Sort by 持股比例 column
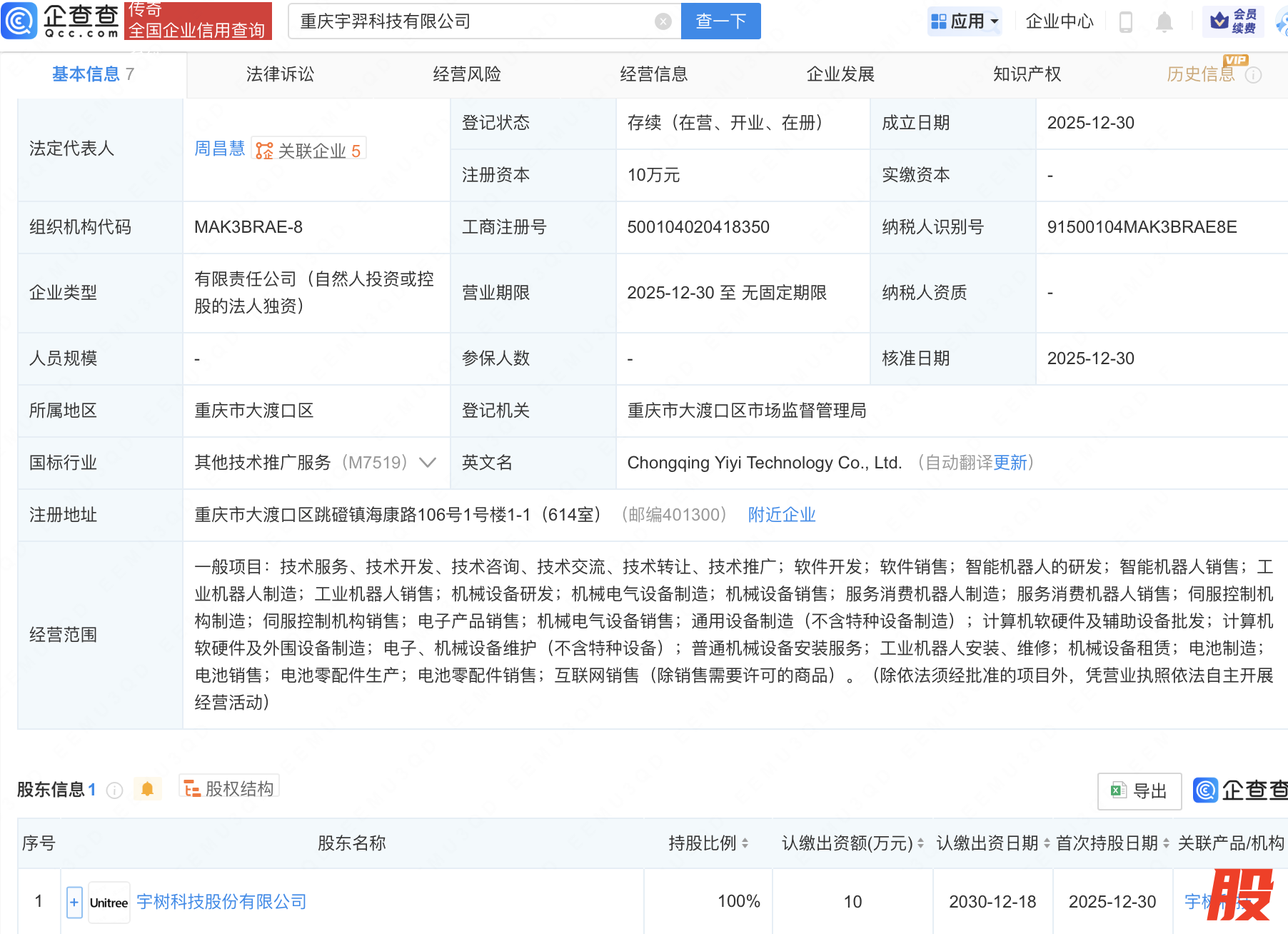The height and width of the screenshot is (934, 1288). click(x=745, y=843)
